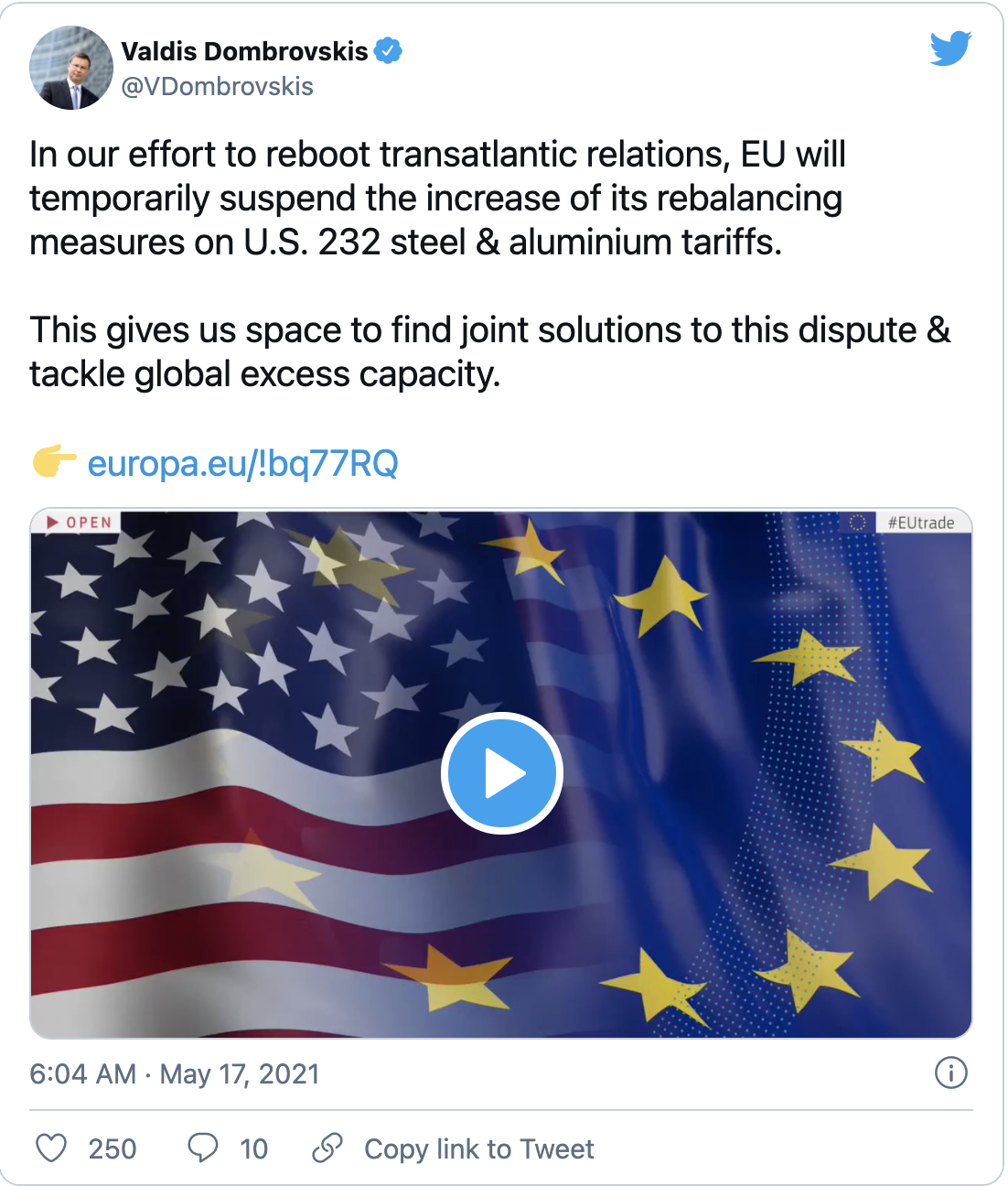Image resolution: width=1008 pixels, height=1186 pixels.
Task: Click the reply speech bubble icon
Action: pyautogui.click(x=202, y=1148)
